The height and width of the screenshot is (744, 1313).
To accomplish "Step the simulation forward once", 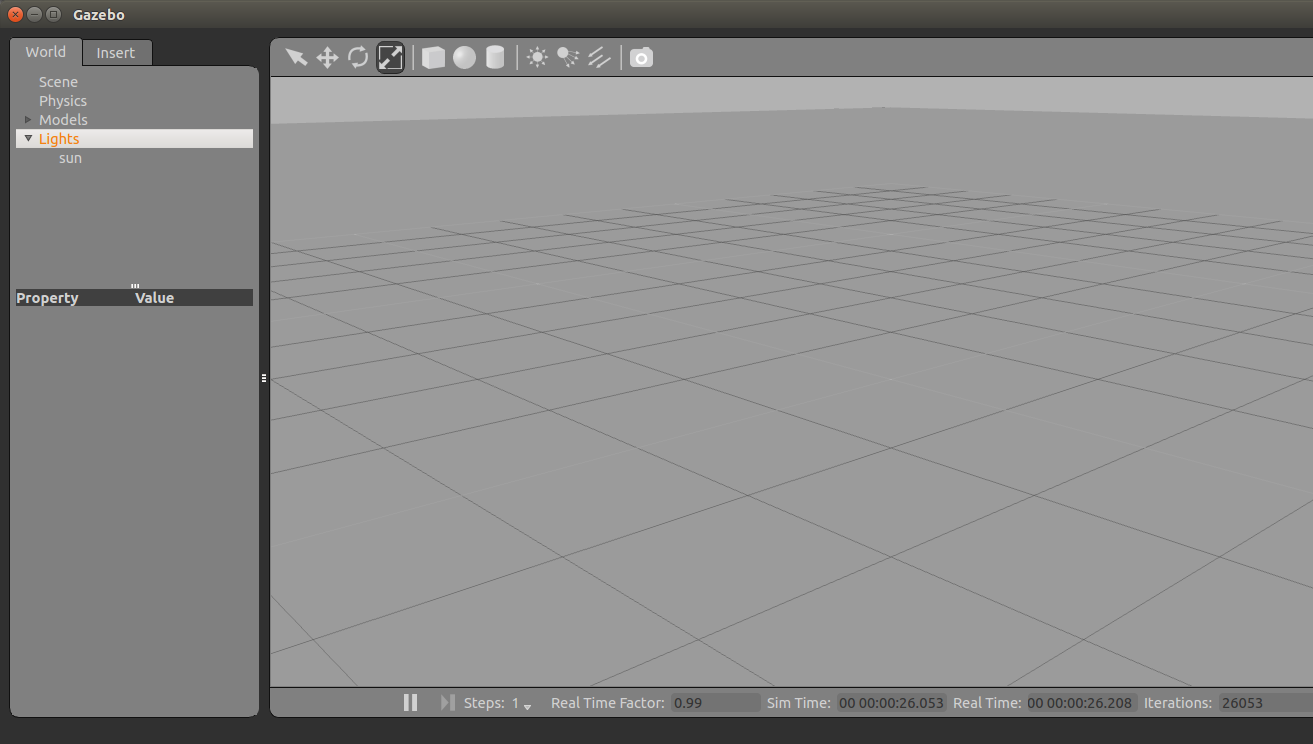I will tap(447, 703).
